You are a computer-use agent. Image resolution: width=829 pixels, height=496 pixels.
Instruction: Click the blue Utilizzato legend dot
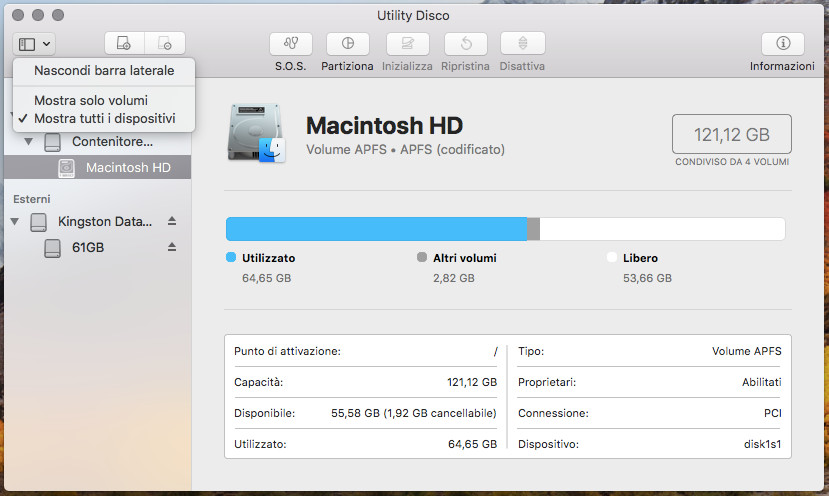tap(231, 257)
